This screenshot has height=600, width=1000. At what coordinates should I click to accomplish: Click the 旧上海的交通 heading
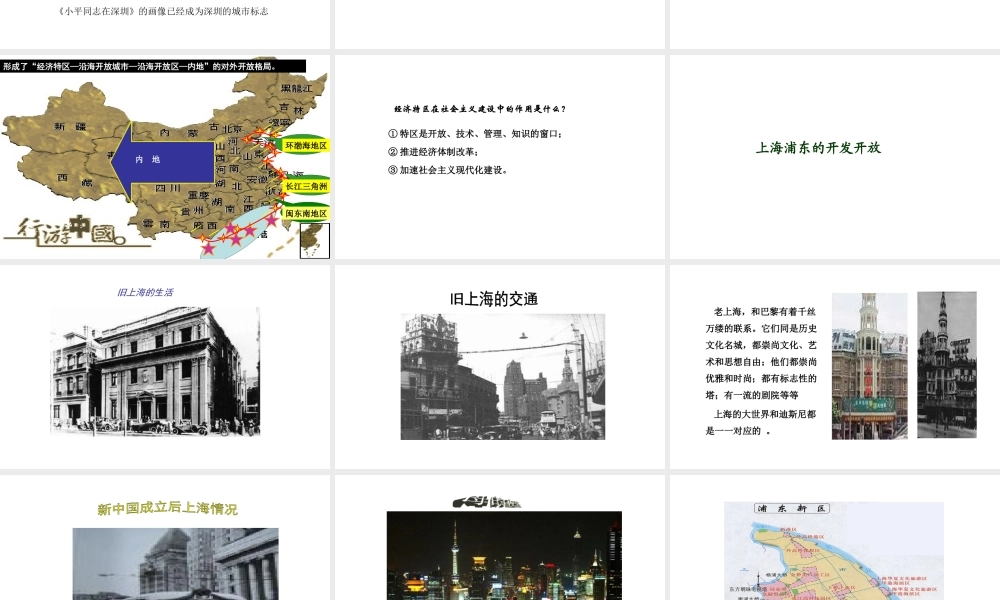[494, 298]
